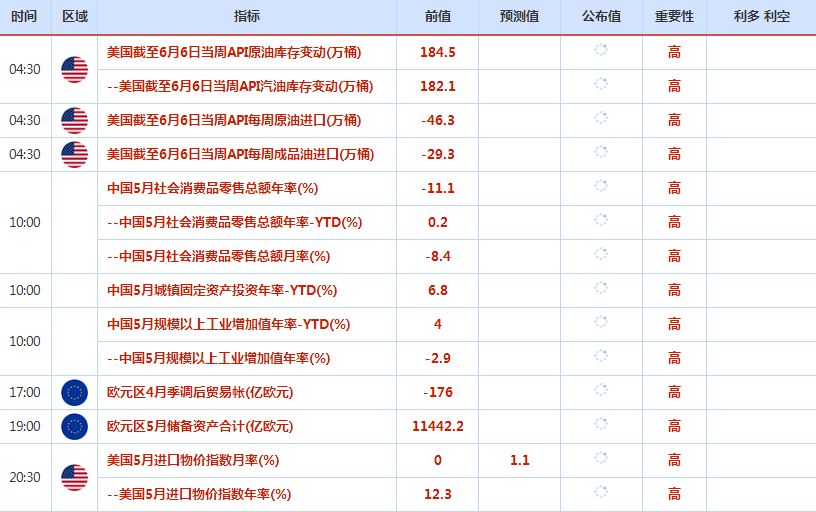Image resolution: width=816 pixels, height=512 pixels.
Task: Select the previous value 182.1
Action: (438, 86)
